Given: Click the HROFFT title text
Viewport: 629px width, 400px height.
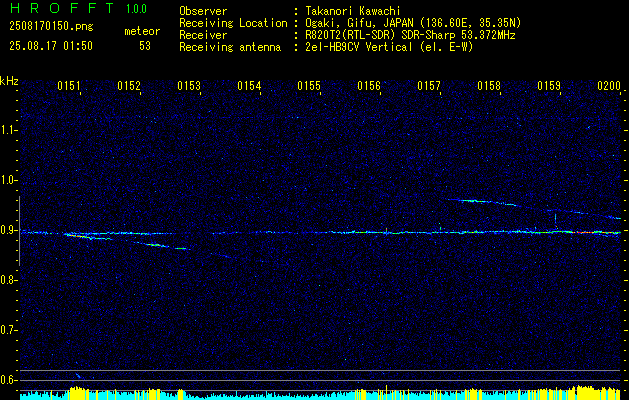Looking at the screenshot, I should [62, 8].
